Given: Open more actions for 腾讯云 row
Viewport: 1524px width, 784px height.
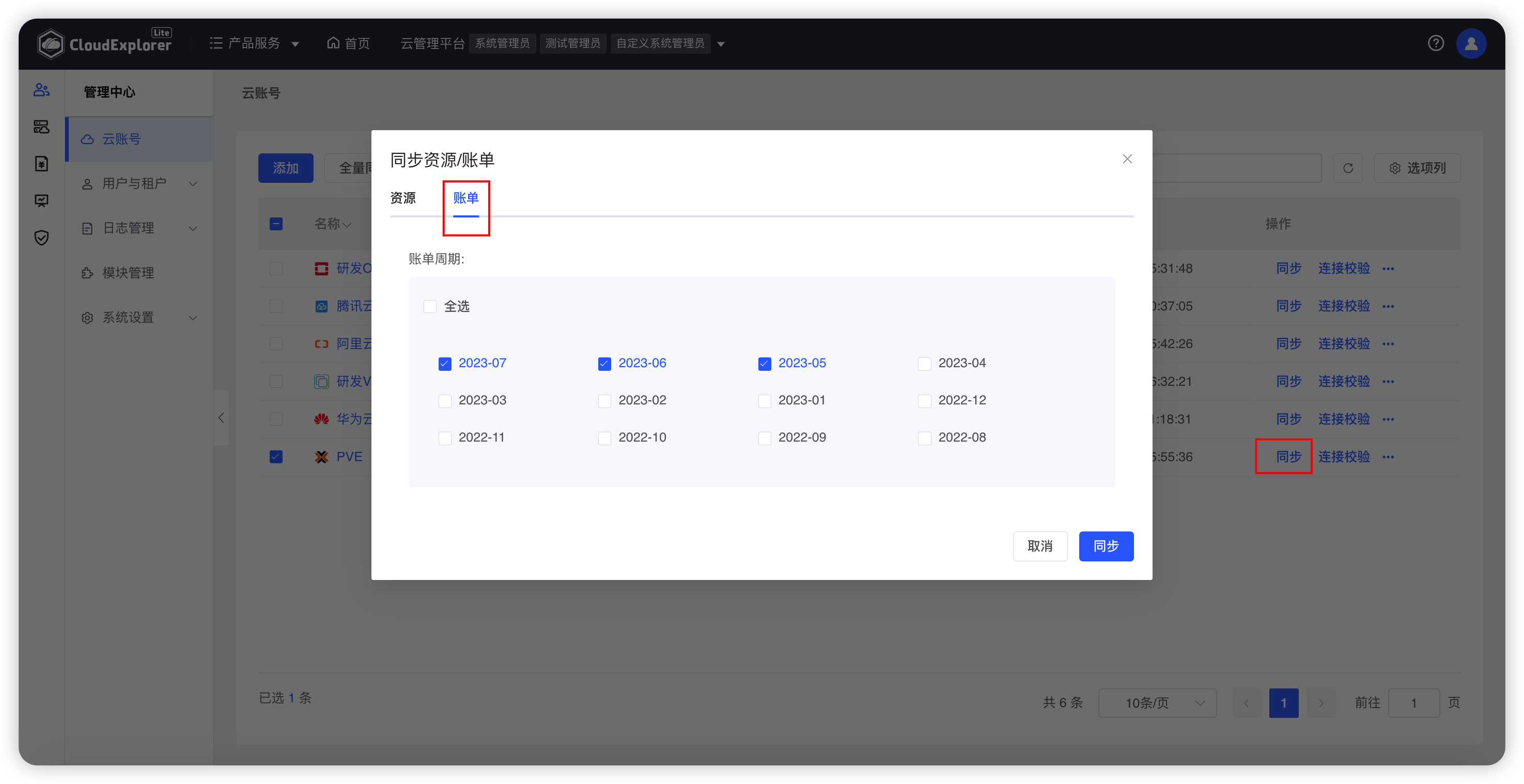Looking at the screenshot, I should (1389, 306).
